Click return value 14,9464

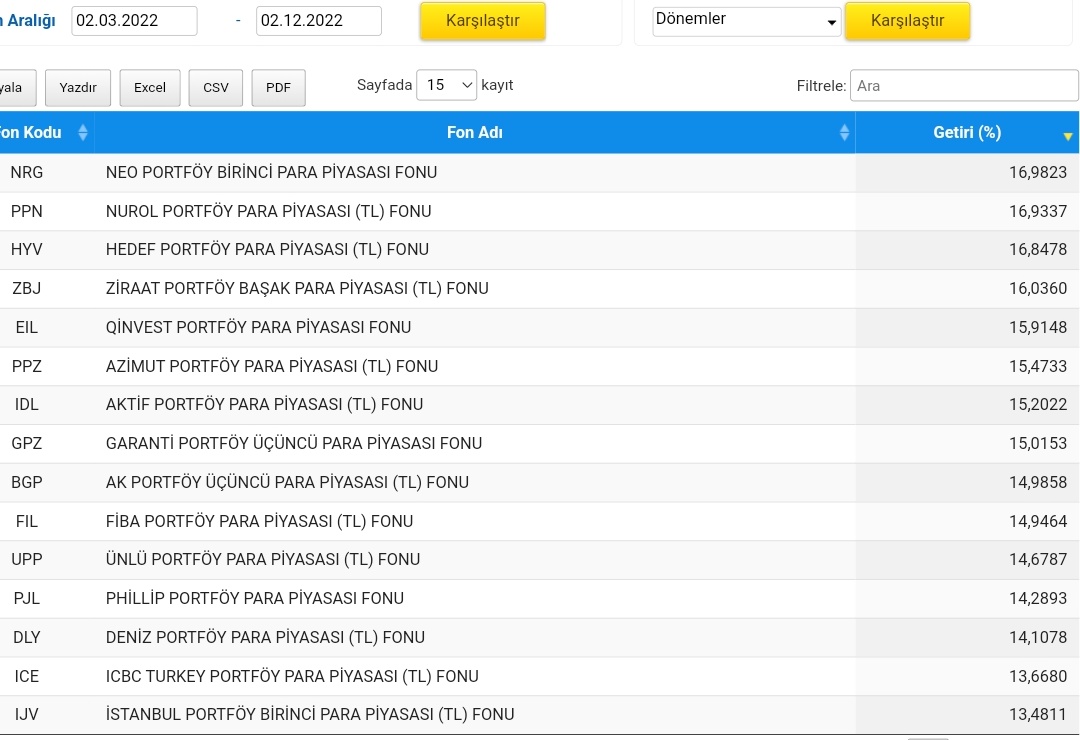(1038, 521)
